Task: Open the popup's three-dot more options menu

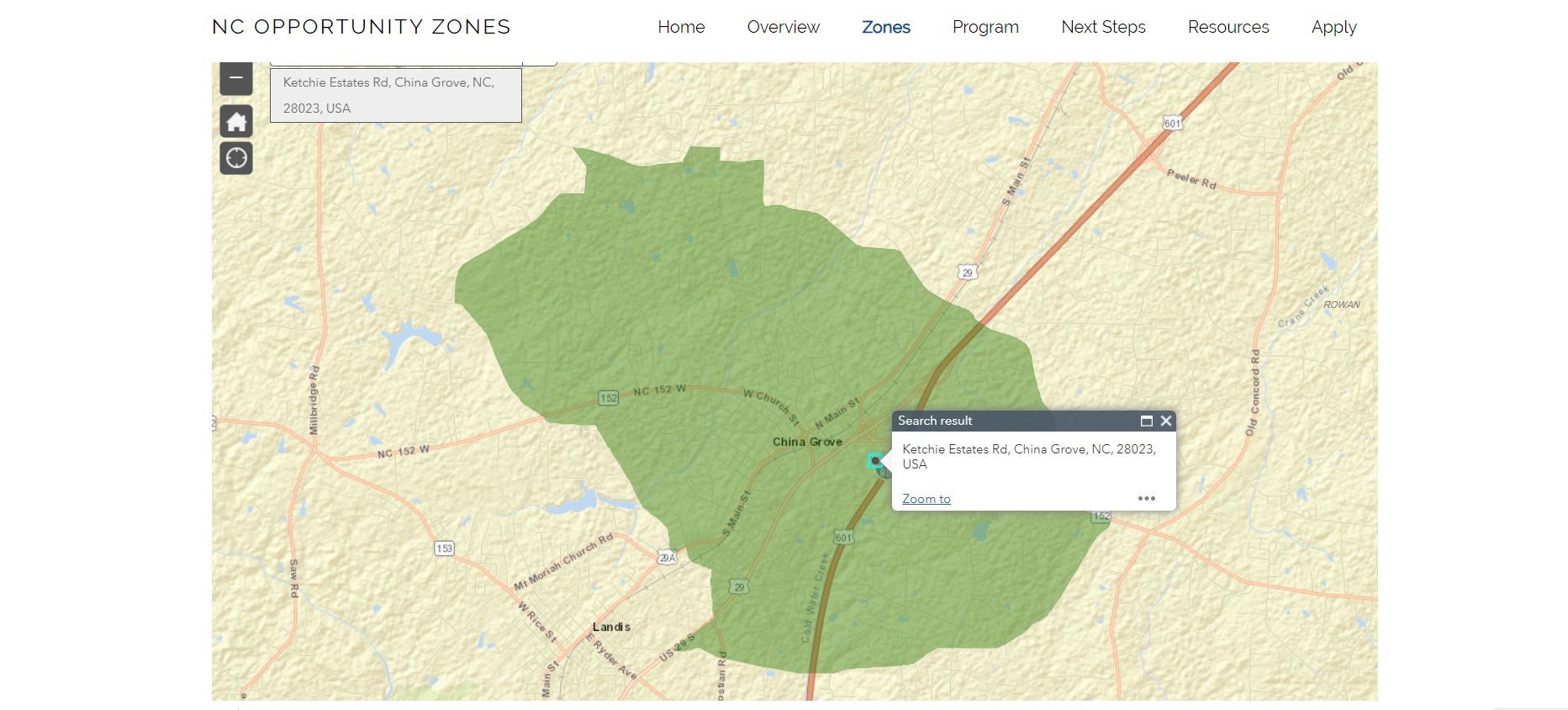Action: click(1146, 499)
